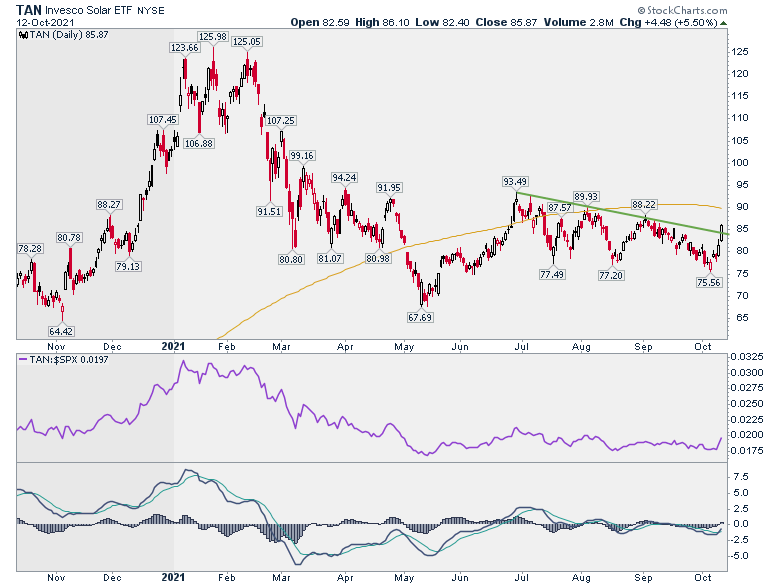Click the 80.78 price label
The width and height of the screenshot is (780, 586).
[x=69, y=237]
